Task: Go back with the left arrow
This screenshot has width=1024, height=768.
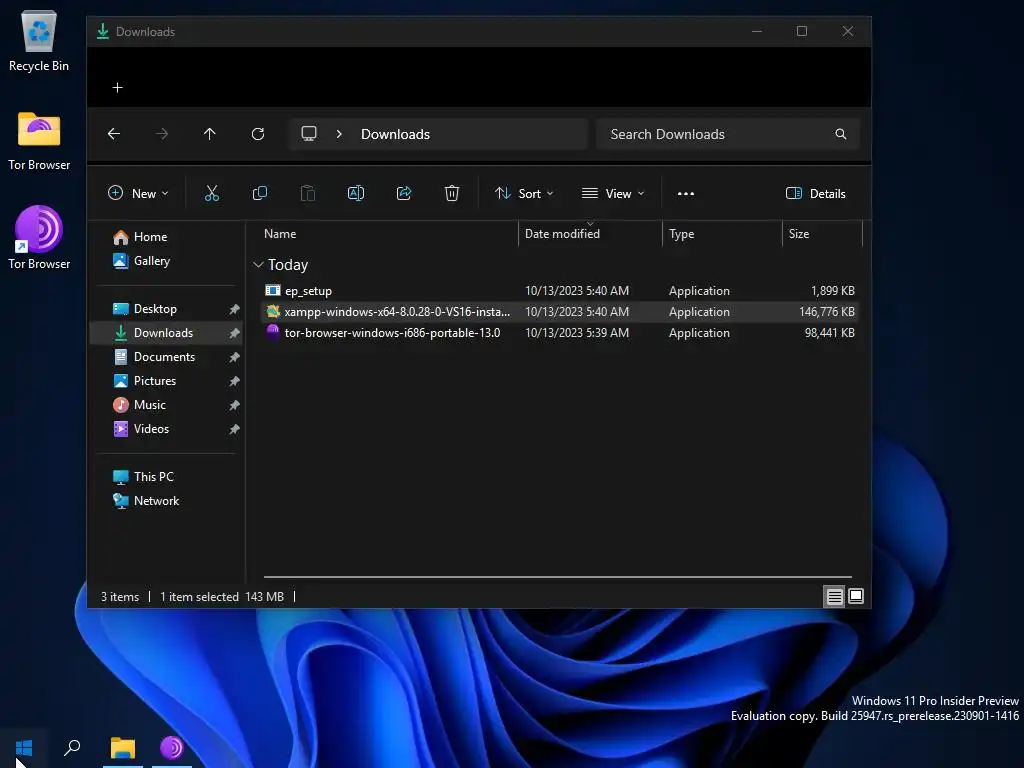Action: [114, 134]
